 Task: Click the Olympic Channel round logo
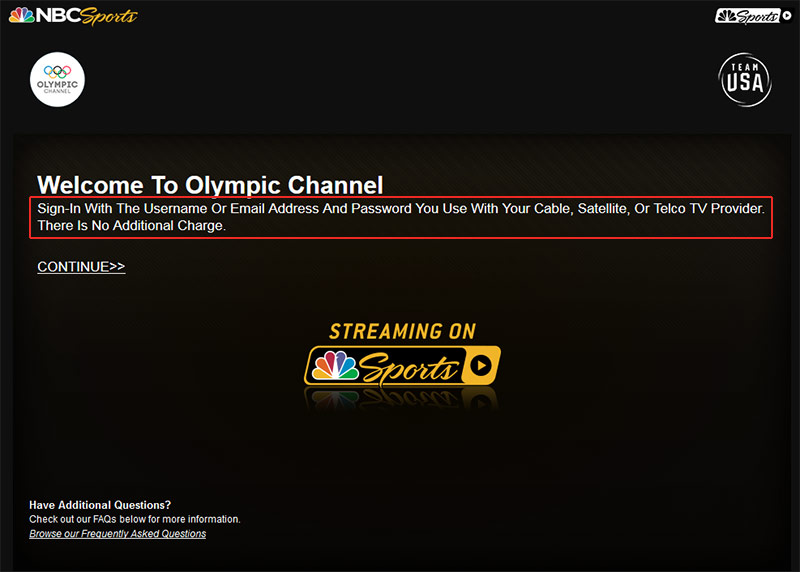[x=57, y=80]
